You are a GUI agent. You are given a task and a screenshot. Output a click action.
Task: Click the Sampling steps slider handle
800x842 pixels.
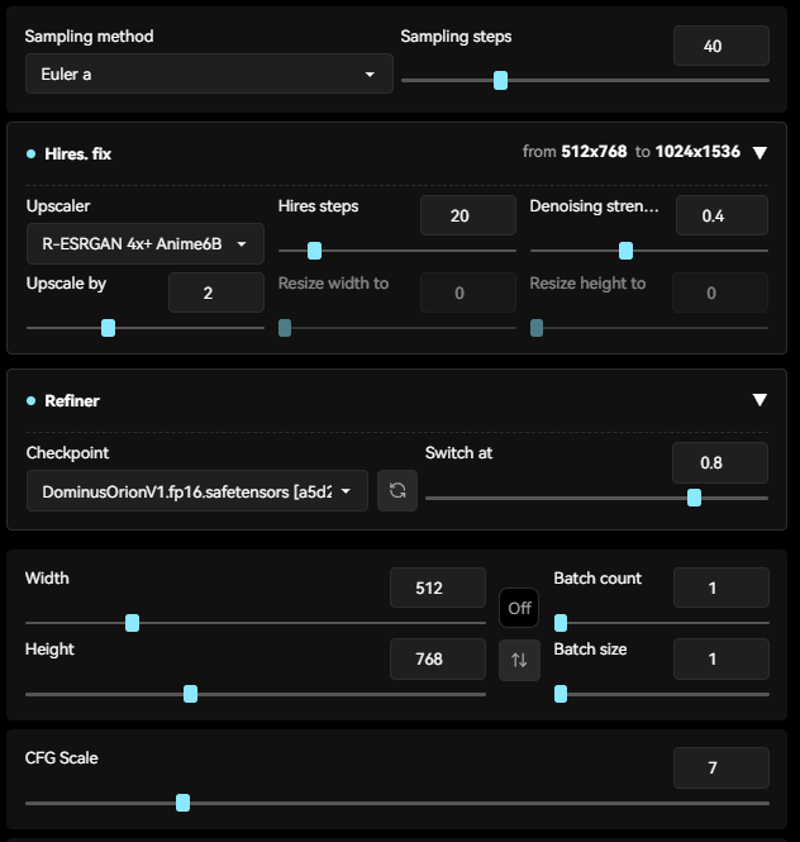(501, 80)
